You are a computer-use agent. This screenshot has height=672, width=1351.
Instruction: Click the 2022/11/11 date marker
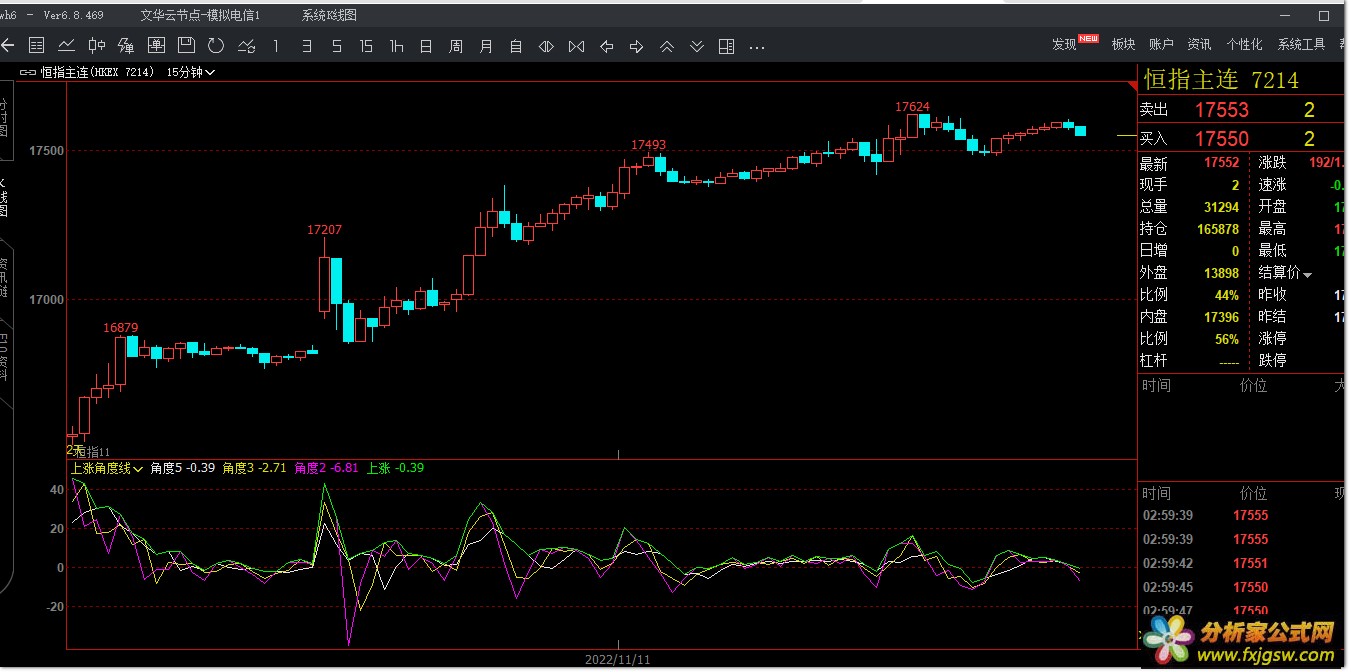(x=617, y=660)
